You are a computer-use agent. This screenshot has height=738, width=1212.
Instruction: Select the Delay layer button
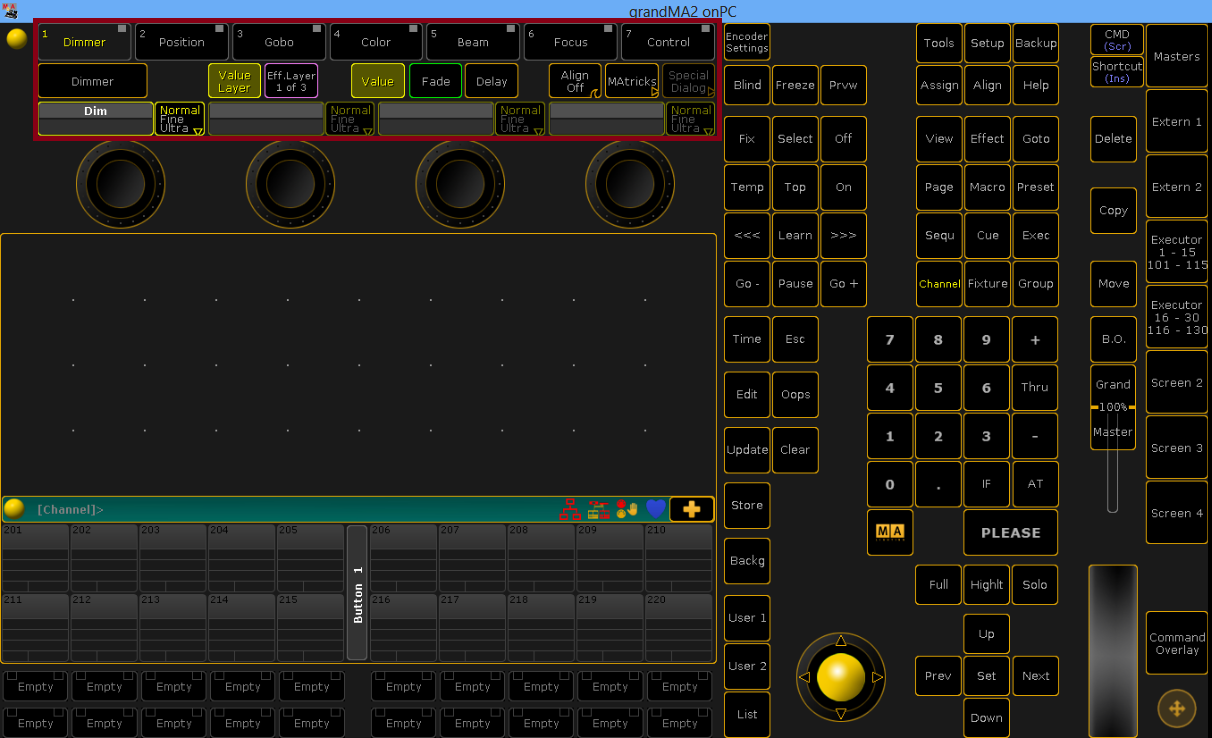point(491,81)
